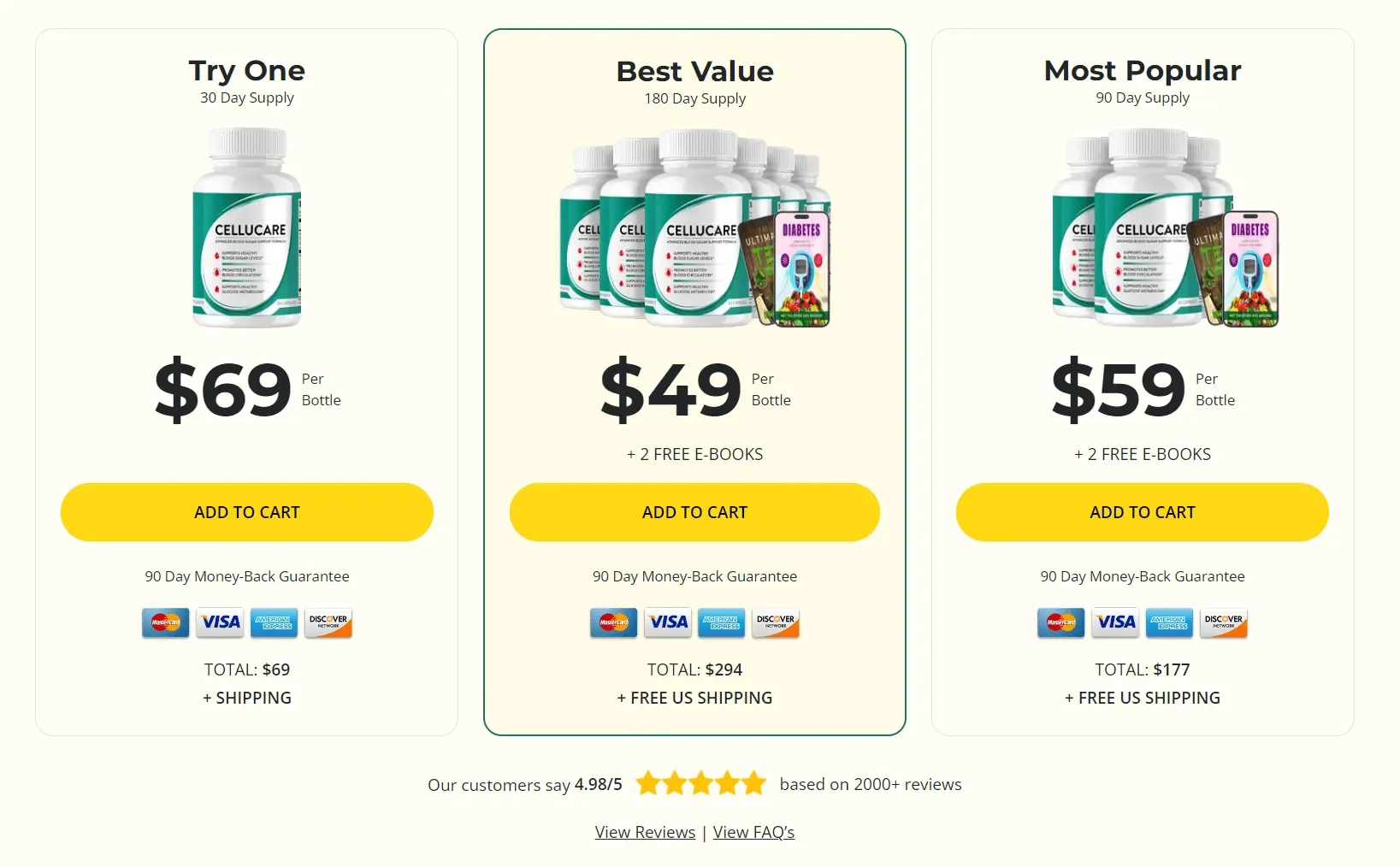Click the Mastercard icon under Most Popular
Image resolution: width=1400 pixels, height=867 pixels.
click(x=1060, y=622)
